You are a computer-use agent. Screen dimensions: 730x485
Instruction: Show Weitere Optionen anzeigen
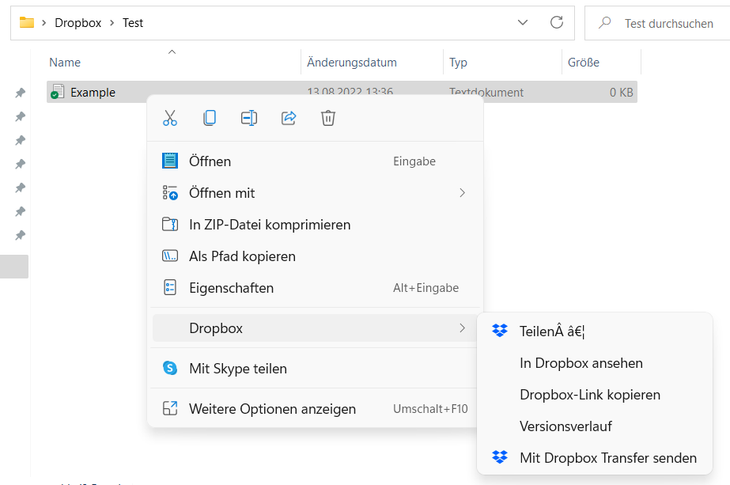click(x=272, y=409)
